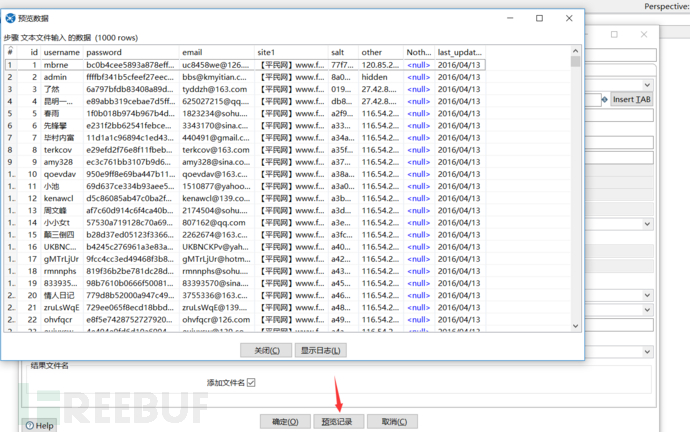Select username '先锋掌'
Image resolution: width=690 pixels, height=432 pixels.
click(x=55, y=126)
